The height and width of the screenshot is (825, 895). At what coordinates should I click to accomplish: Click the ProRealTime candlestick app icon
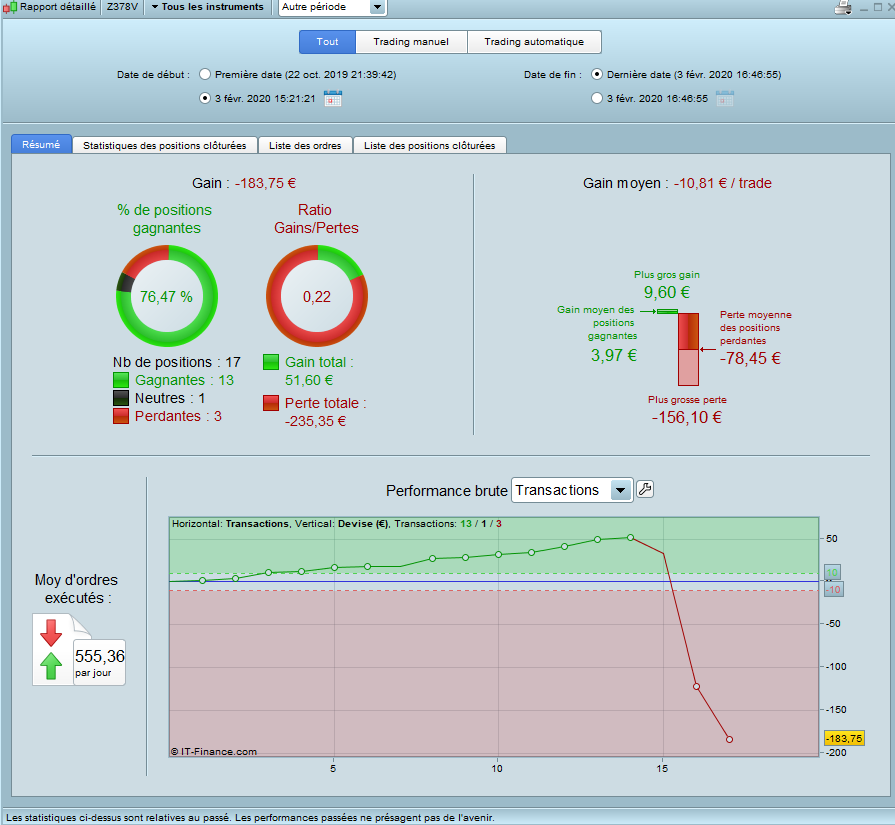coord(10,7)
